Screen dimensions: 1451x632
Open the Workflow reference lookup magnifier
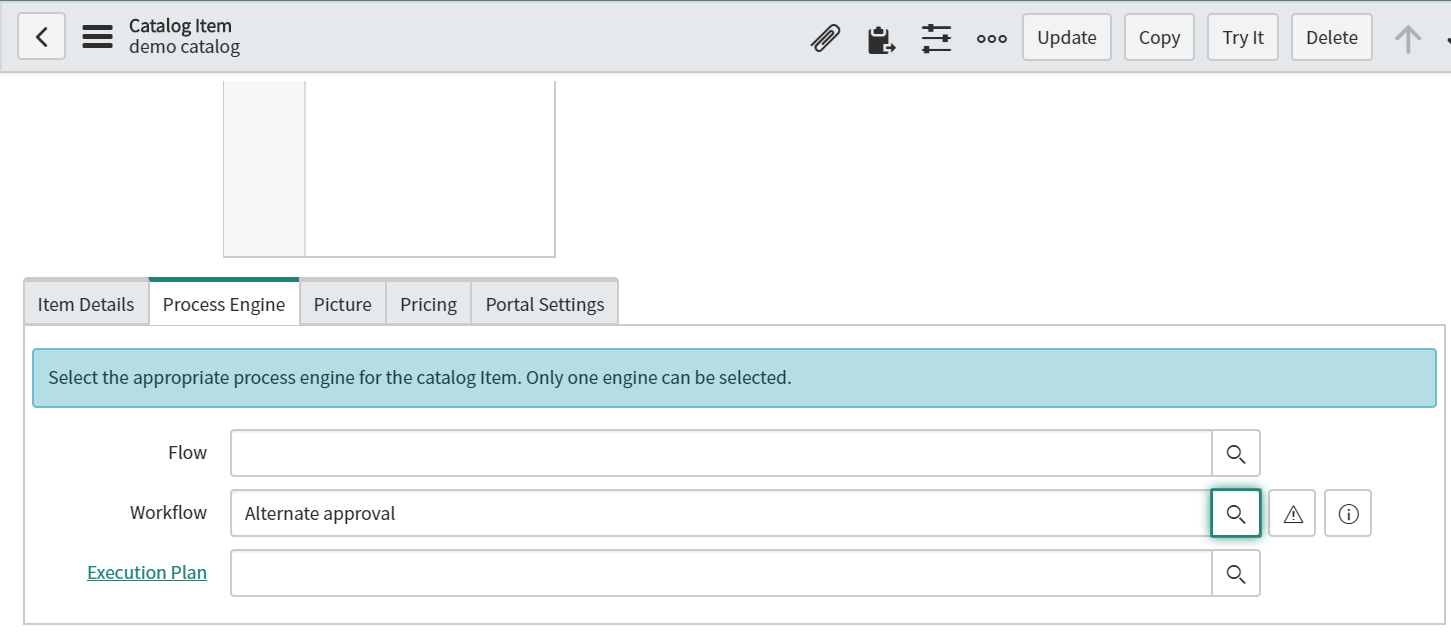pos(1236,513)
